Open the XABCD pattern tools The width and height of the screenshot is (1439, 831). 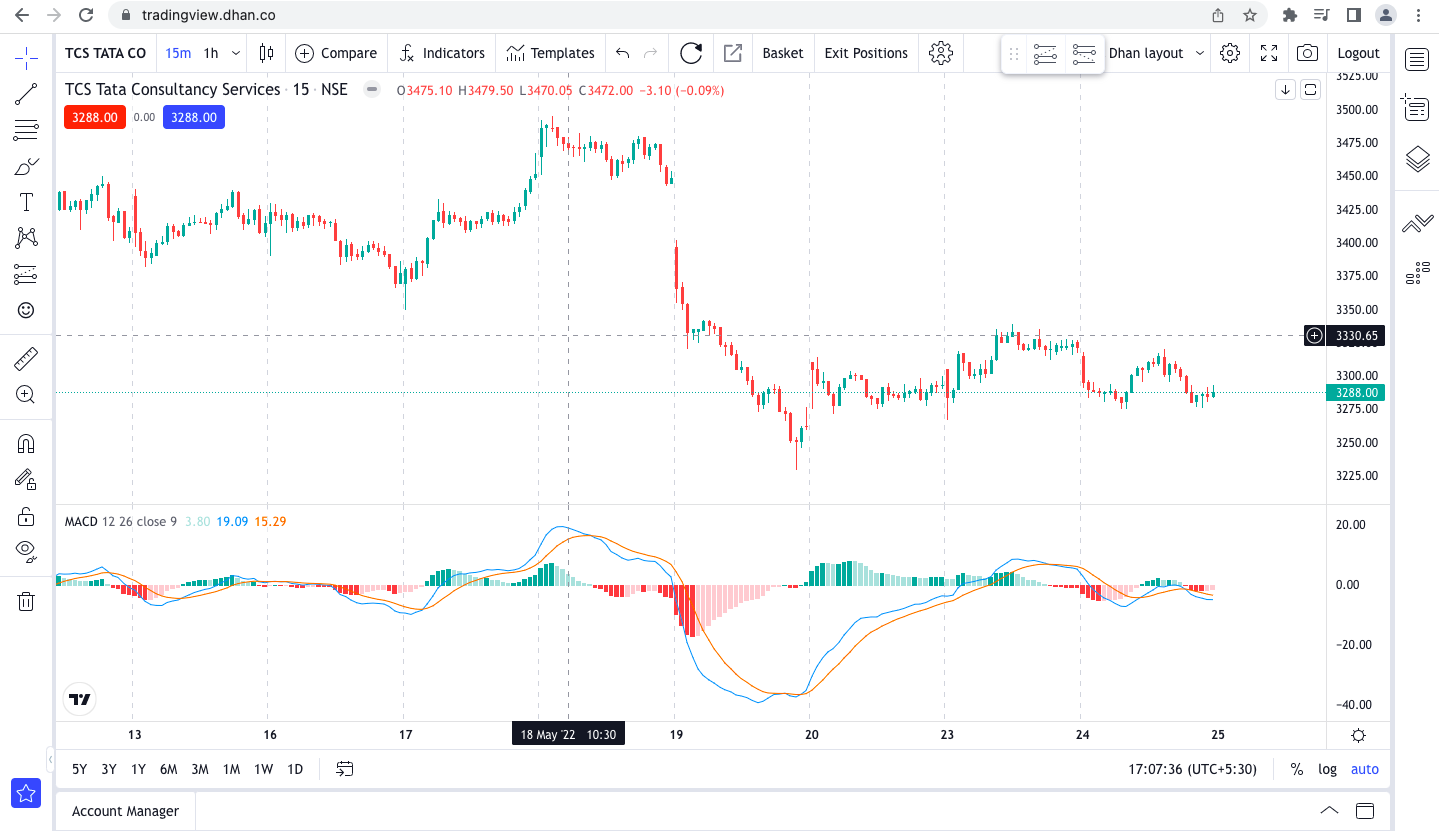[26, 238]
